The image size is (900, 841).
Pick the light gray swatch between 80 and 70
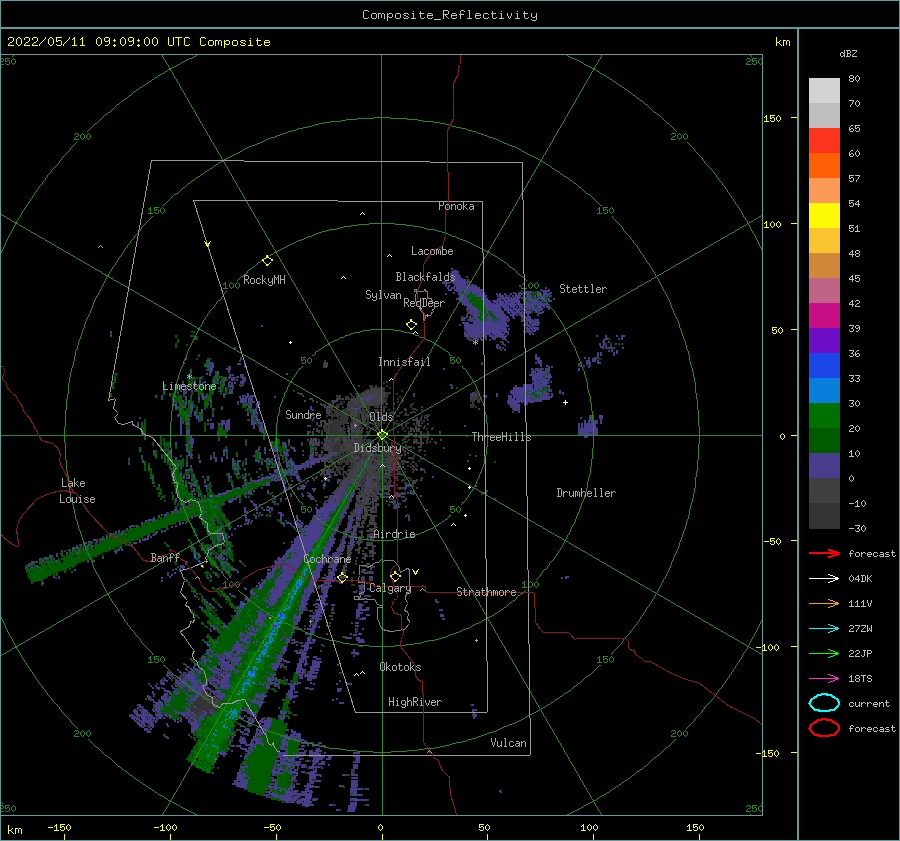coord(824,91)
